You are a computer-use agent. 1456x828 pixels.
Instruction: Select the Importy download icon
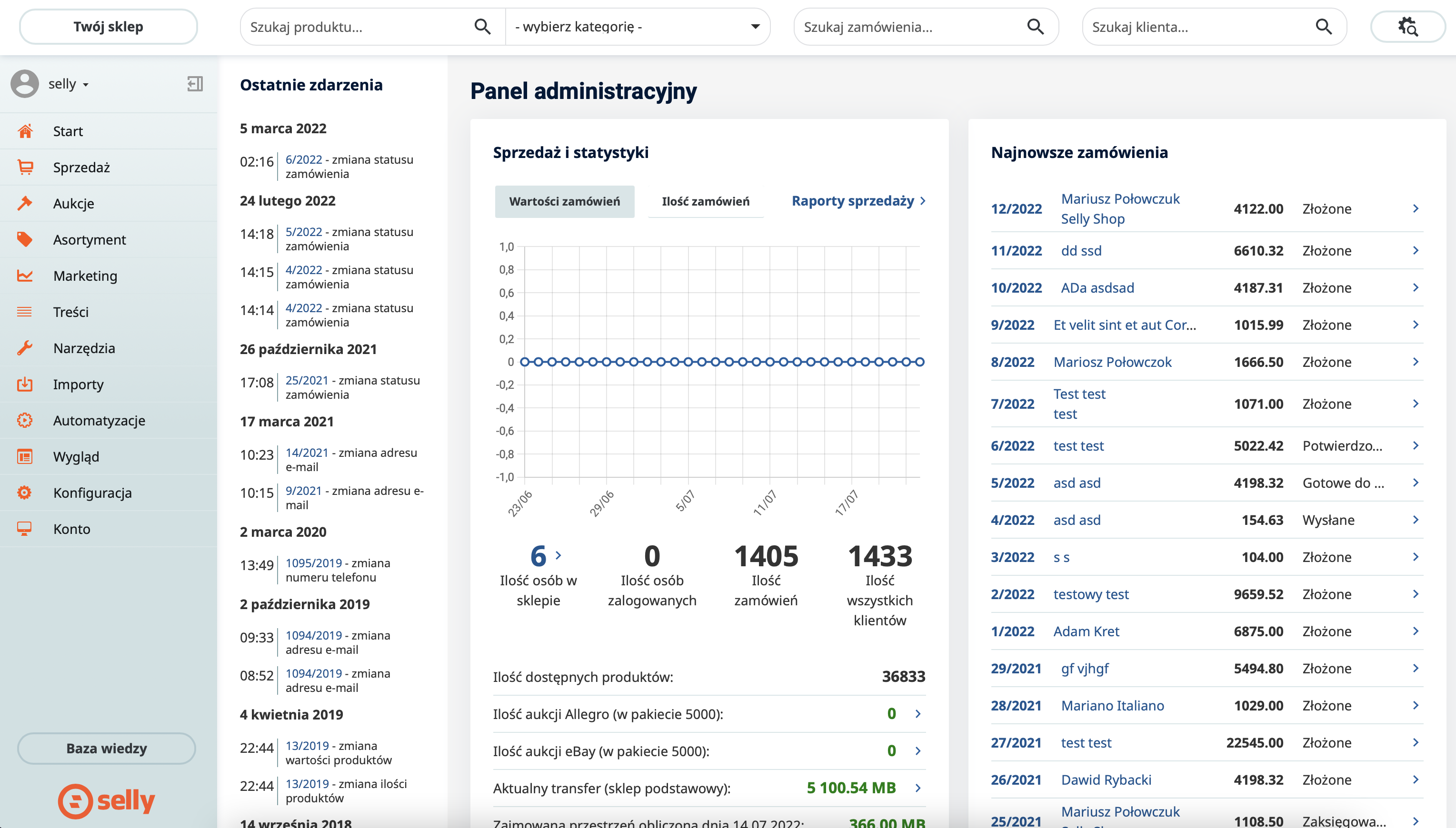click(25, 384)
